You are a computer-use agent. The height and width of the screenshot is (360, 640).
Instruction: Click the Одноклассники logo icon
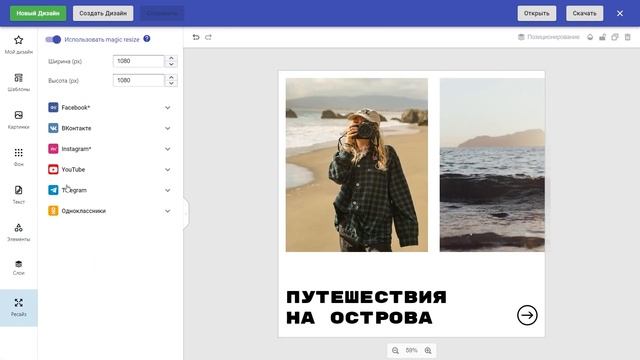pyautogui.click(x=53, y=211)
